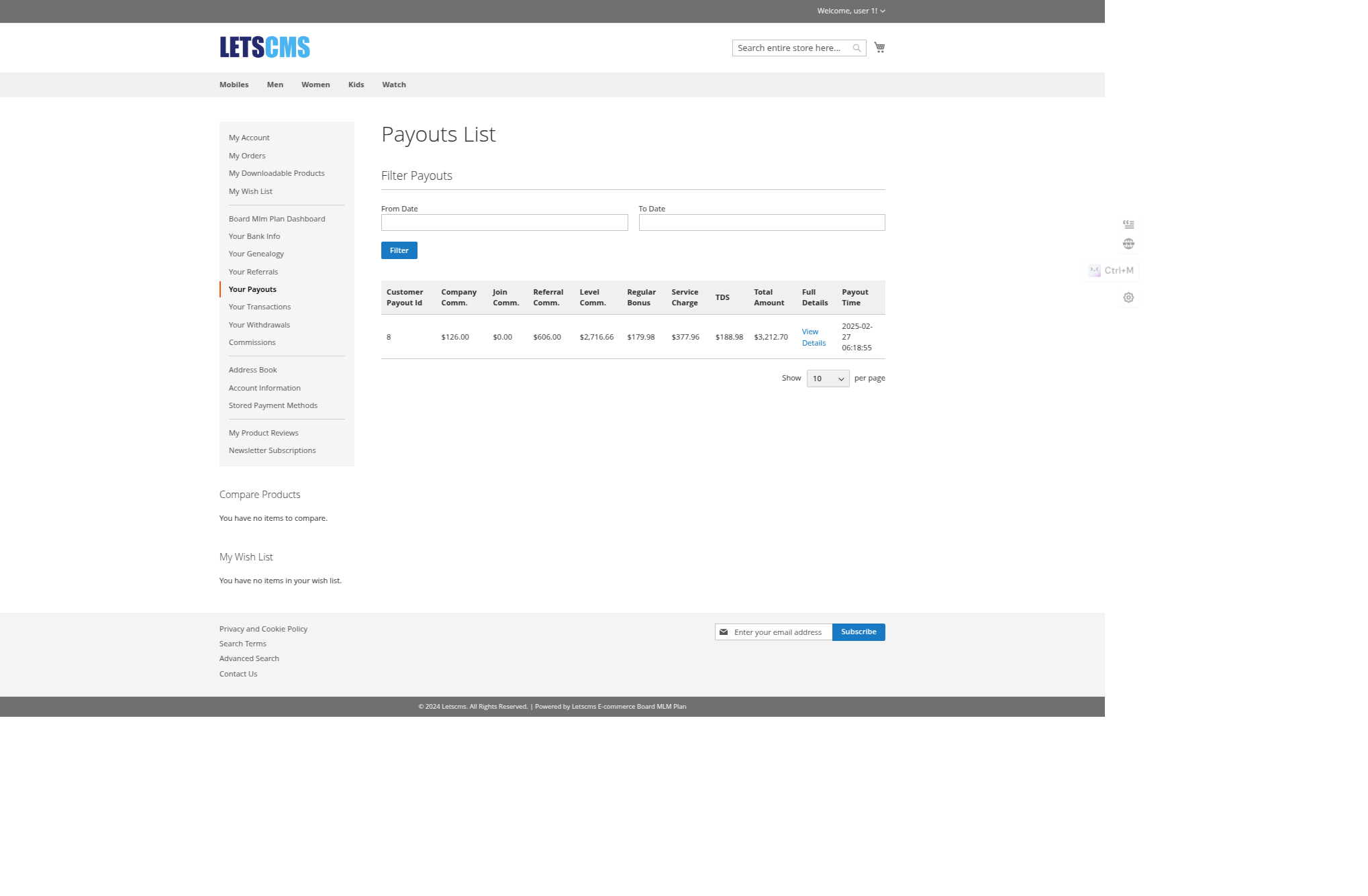
Task: Expand the Welcome, user 1! account menu
Action: click(x=850, y=11)
